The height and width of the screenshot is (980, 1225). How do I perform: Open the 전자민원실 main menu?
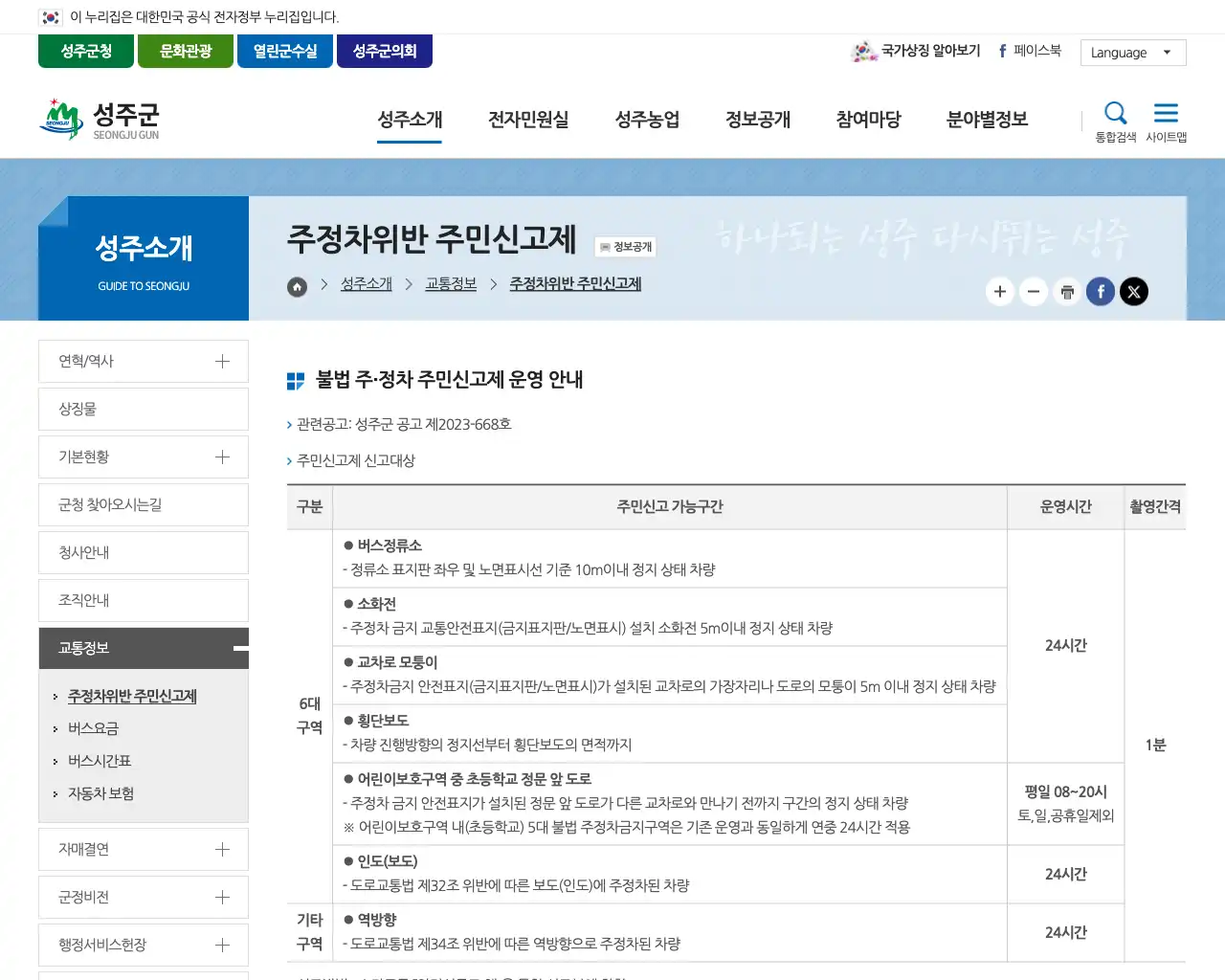[528, 120]
